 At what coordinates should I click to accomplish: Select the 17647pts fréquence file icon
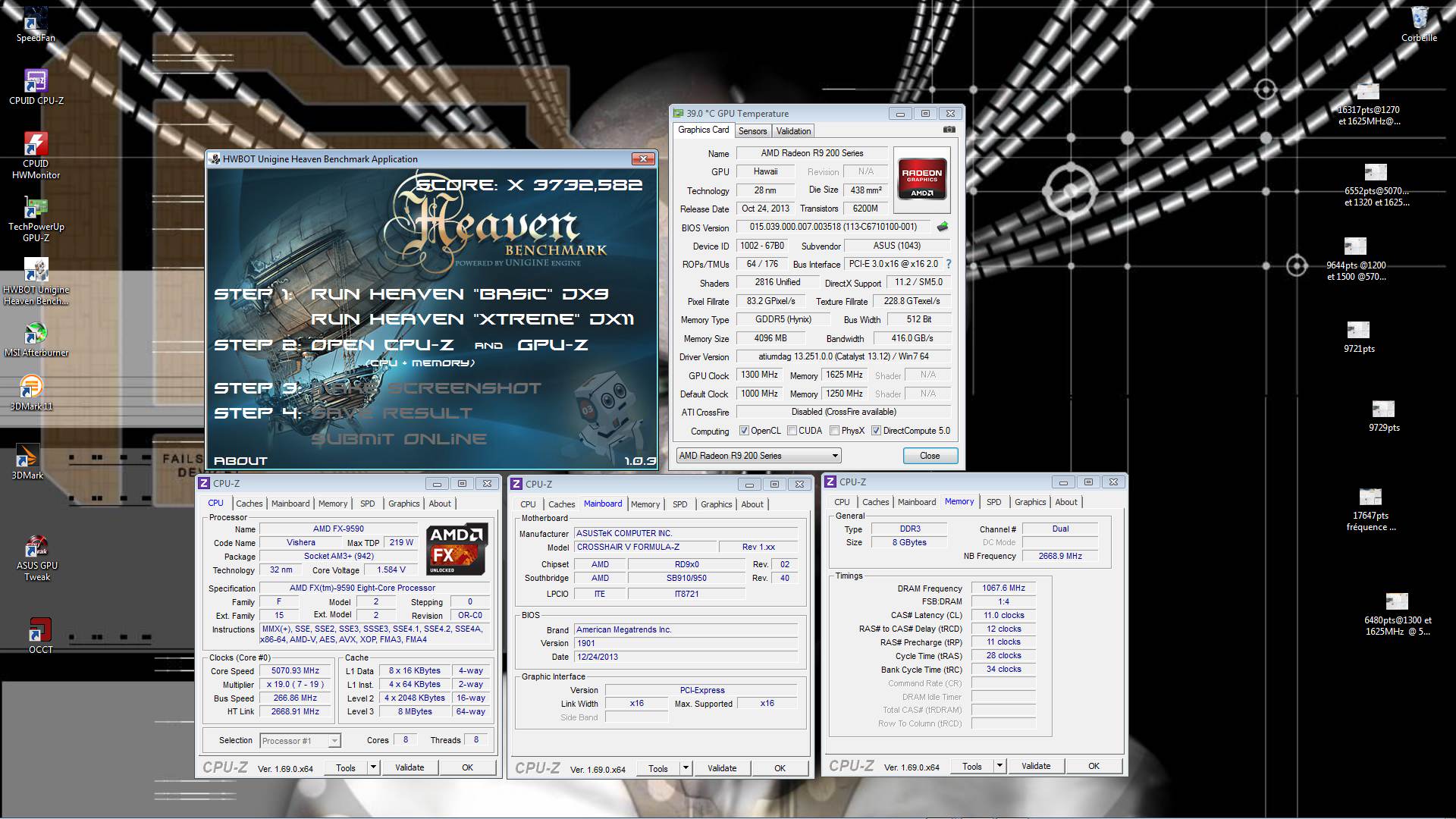tap(1371, 510)
